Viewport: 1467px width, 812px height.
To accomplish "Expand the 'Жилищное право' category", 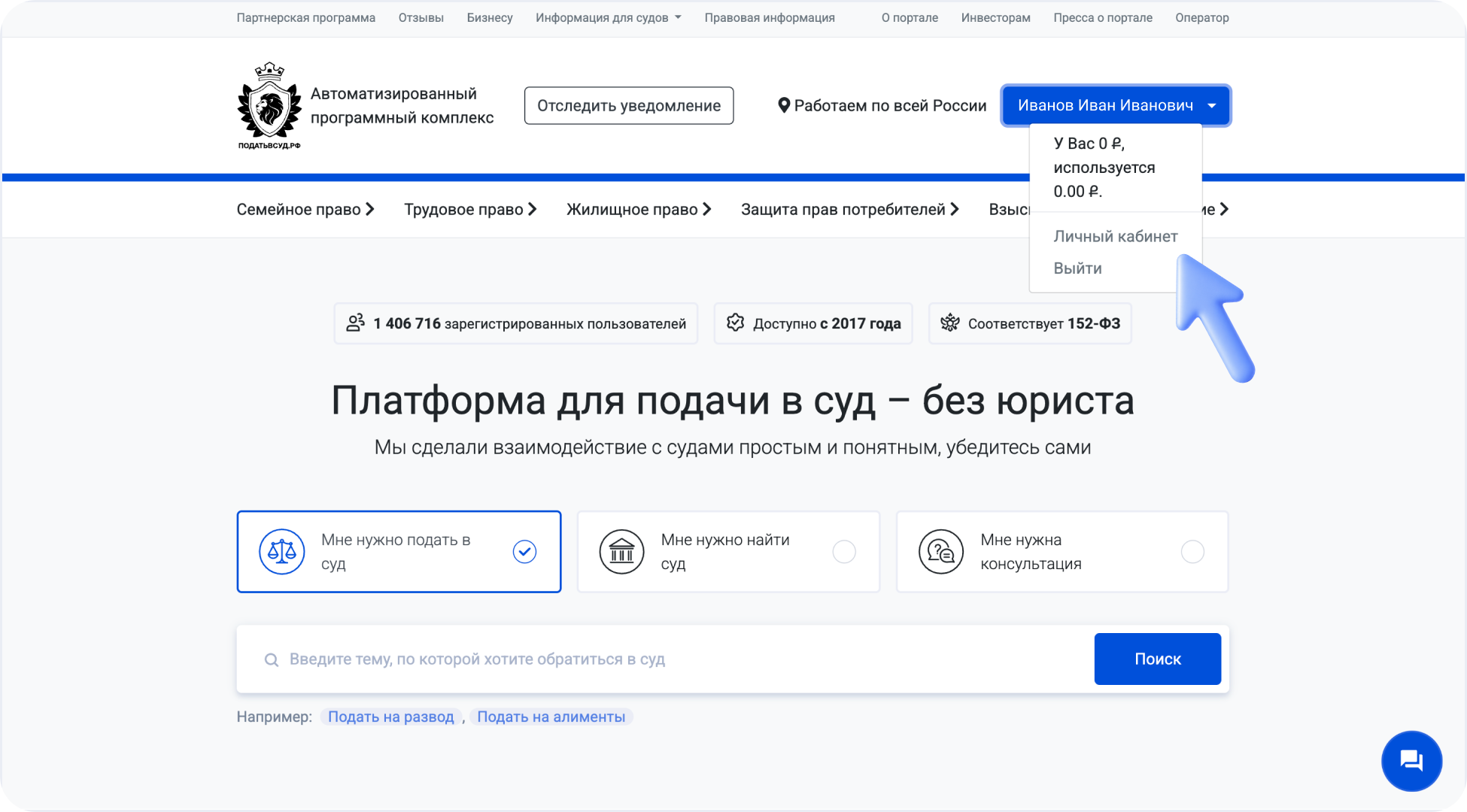I will (x=639, y=209).
